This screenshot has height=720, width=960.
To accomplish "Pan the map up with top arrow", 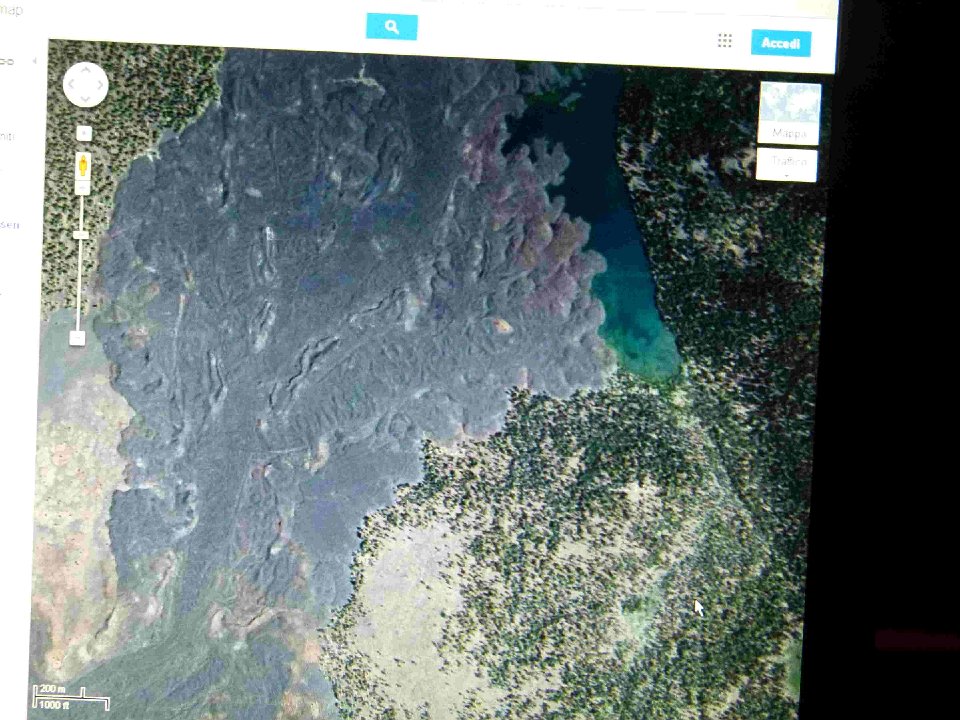I will [86, 70].
